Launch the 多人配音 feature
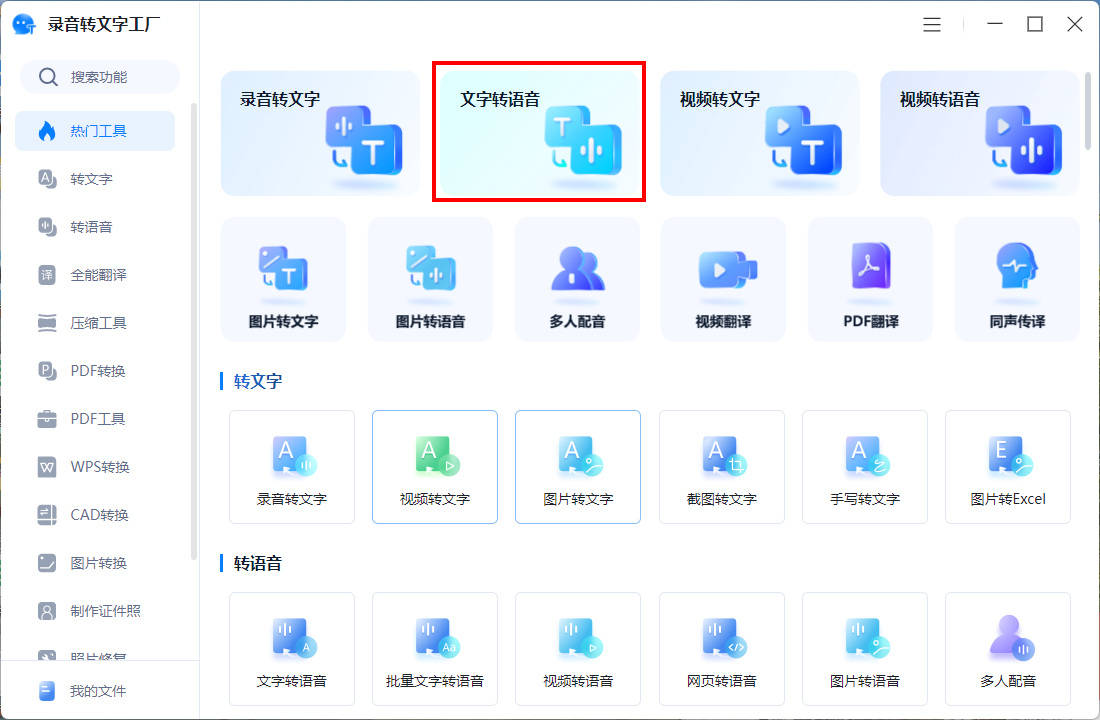Image resolution: width=1100 pixels, height=720 pixels. [577, 279]
